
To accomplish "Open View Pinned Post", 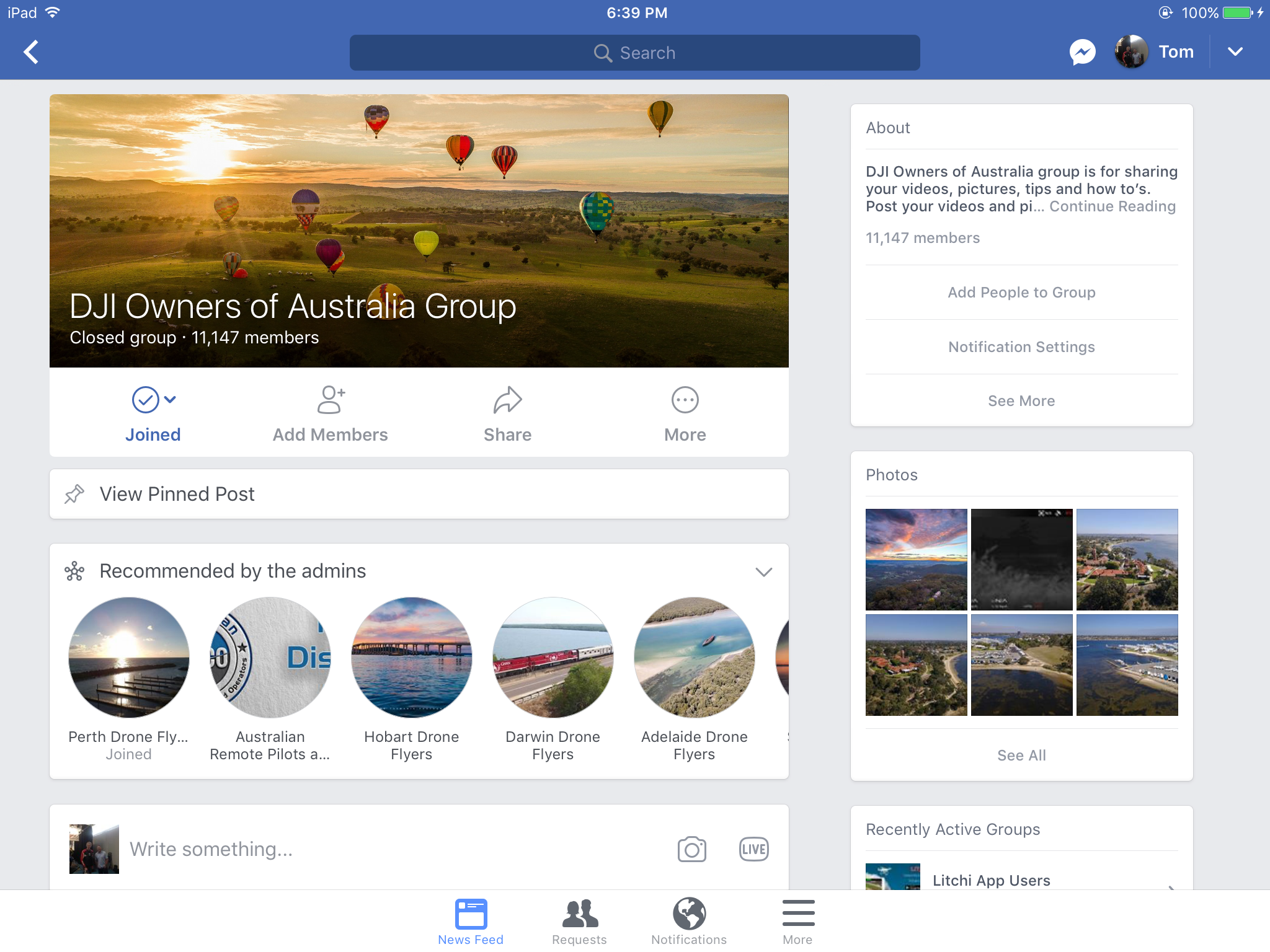I will click(x=419, y=494).
